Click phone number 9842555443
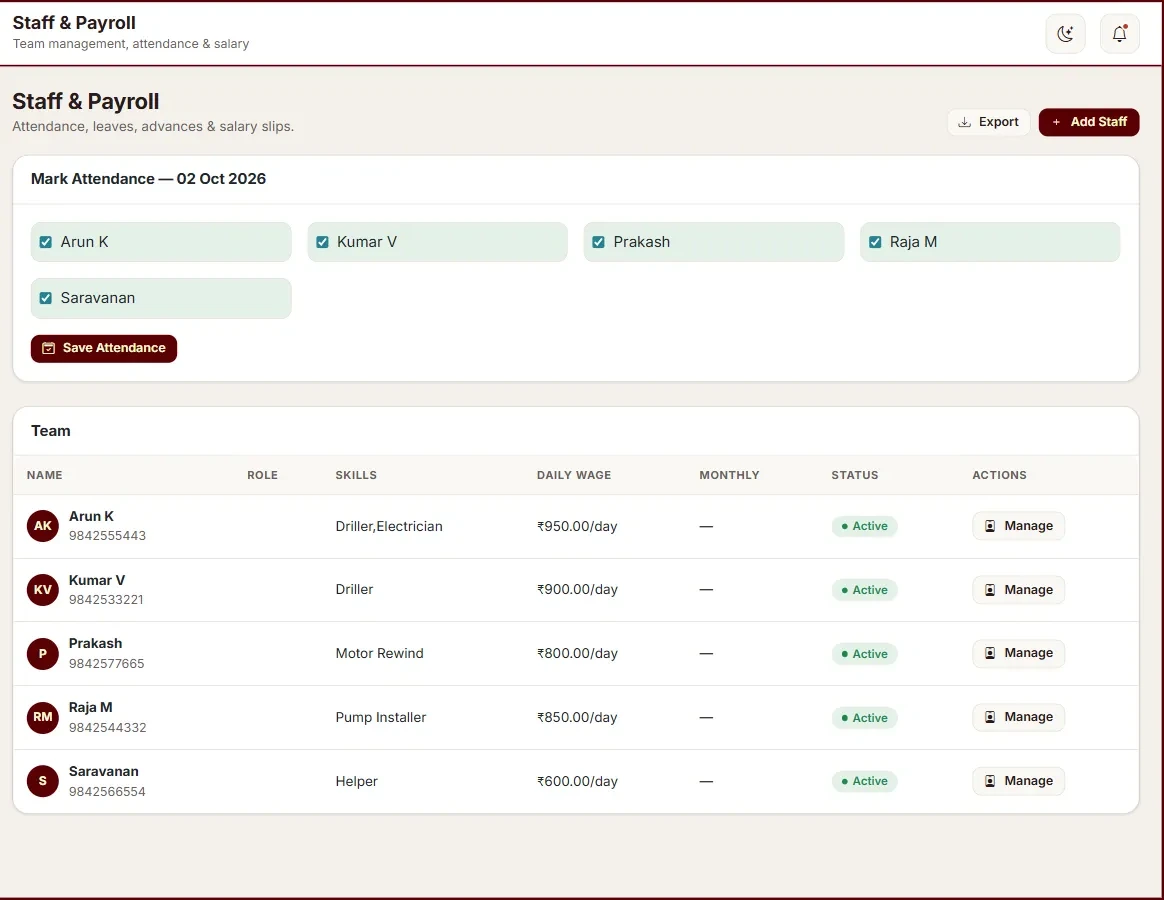The width and height of the screenshot is (1164, 900). click(x=108, y=535)
